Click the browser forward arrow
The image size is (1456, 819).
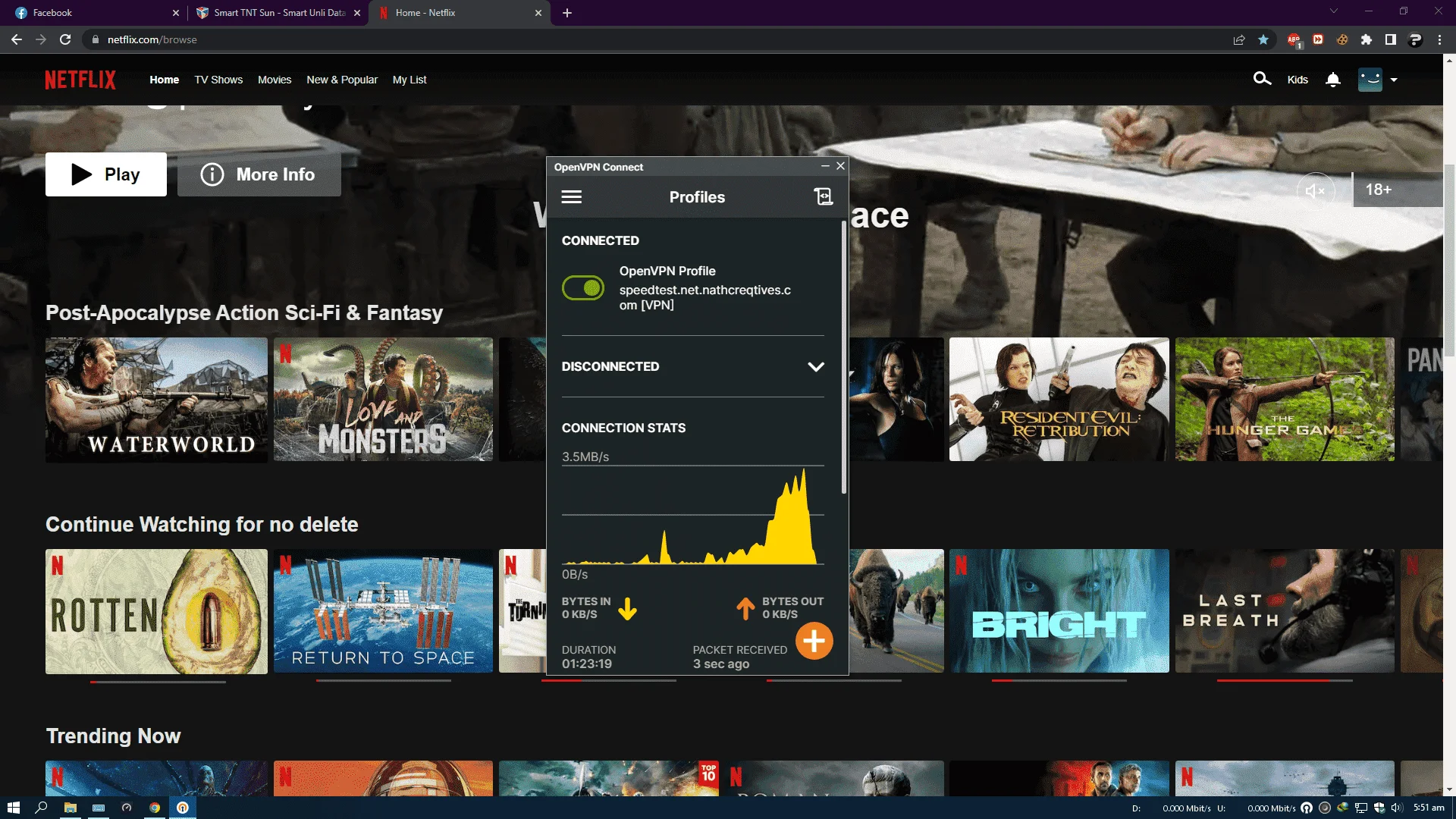41,39
